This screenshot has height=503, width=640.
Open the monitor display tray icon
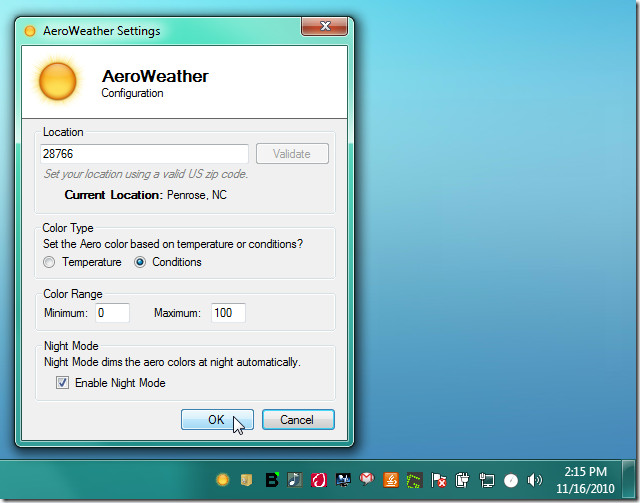tap(343, 480)
